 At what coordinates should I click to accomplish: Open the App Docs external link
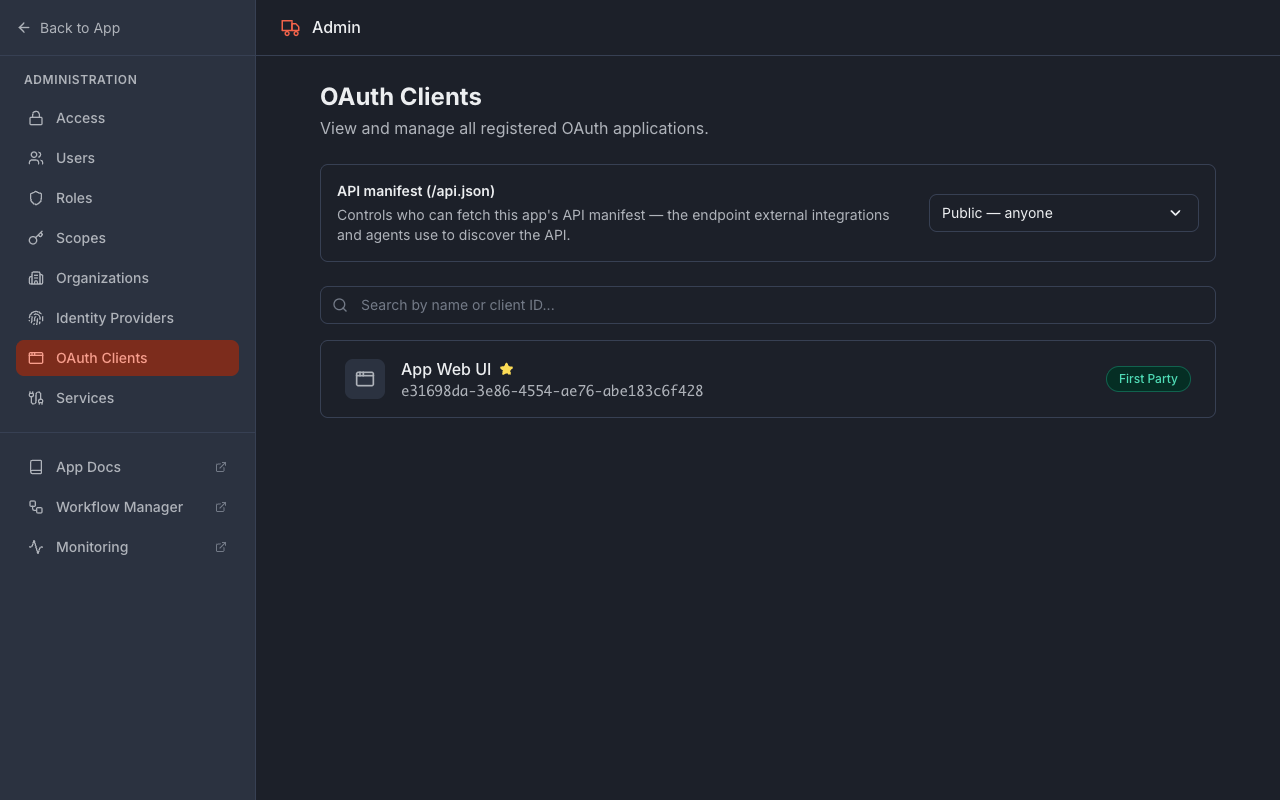pyautogui.click(x=127, y=467)
